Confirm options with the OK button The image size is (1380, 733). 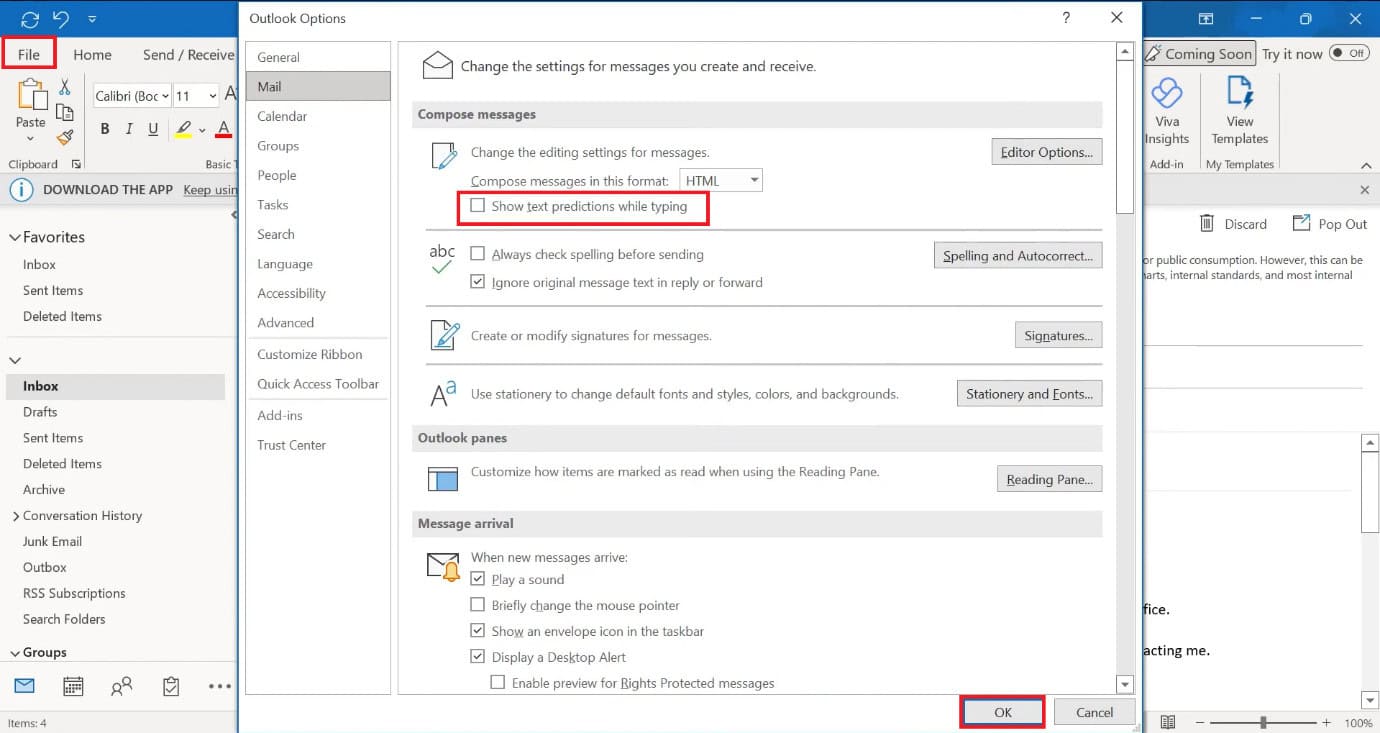click(1003, 712)
